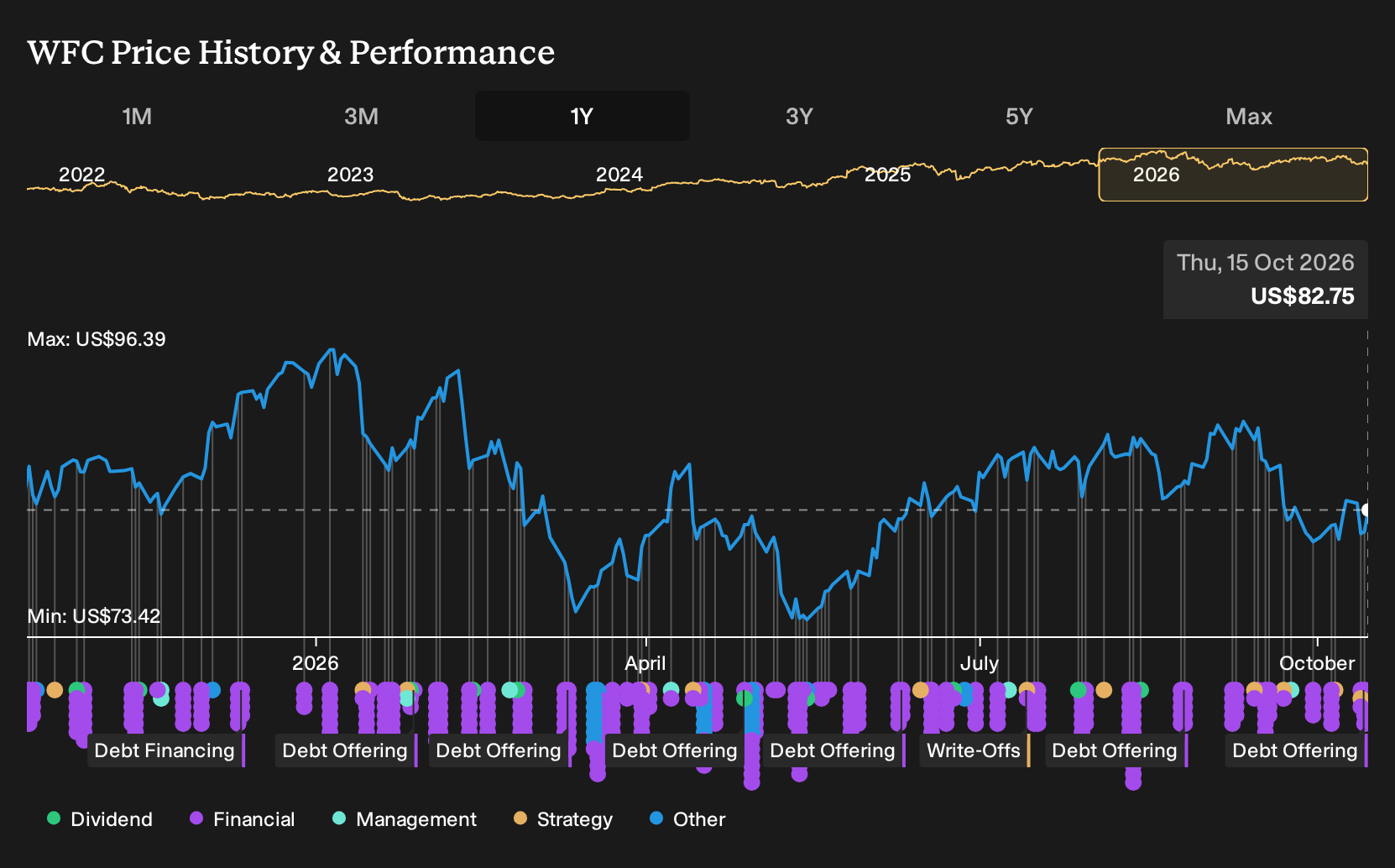Open the 5Y price range
Screen dimensions: 1395x868
pyautogui.click(x=1019, y=116)
